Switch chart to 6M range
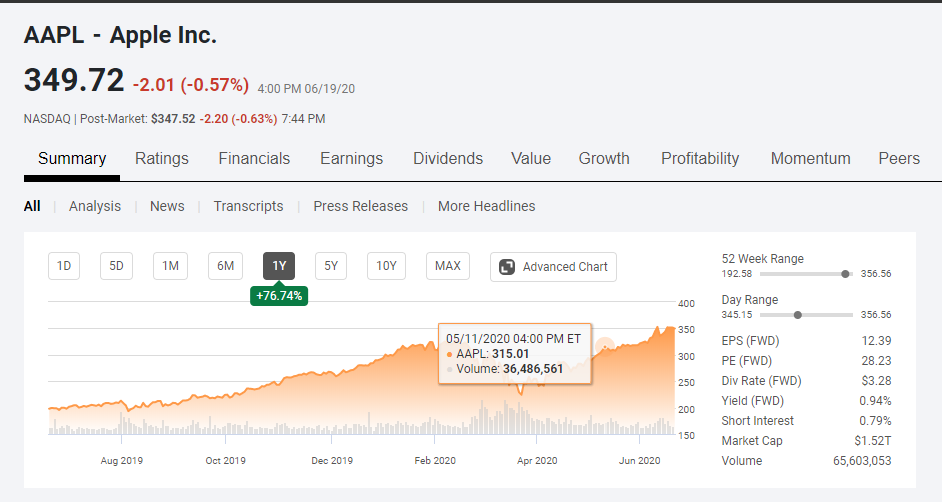 click(225, 266)
